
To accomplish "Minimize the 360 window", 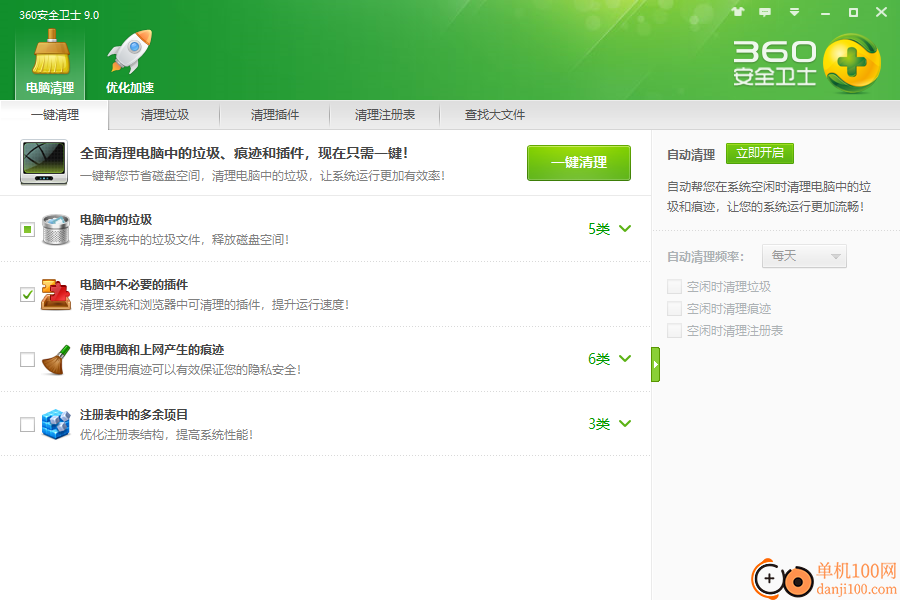I will 825,13.
